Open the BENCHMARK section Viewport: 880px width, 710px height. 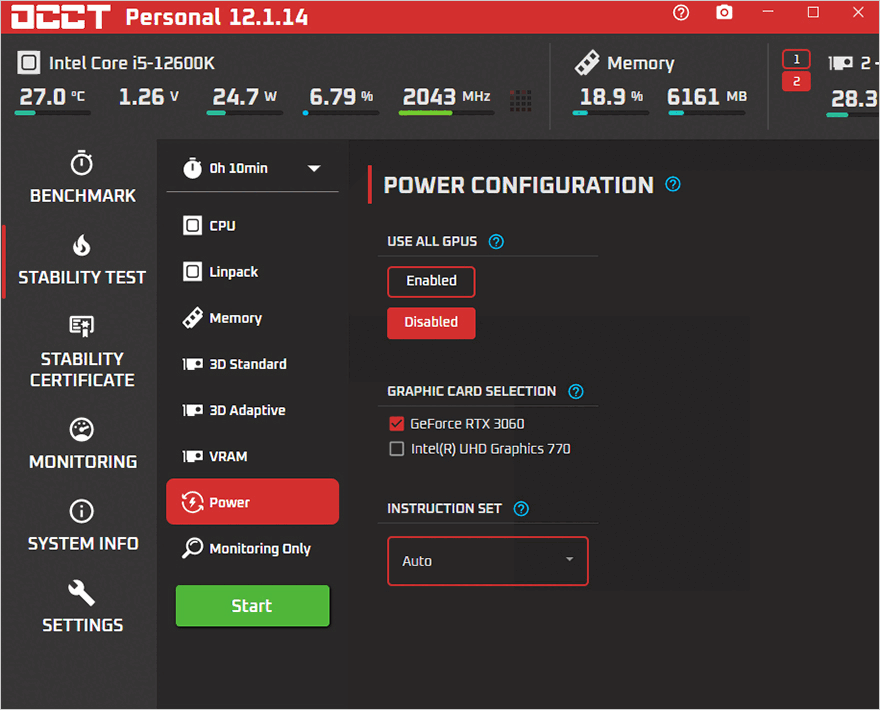coord(82,177)
